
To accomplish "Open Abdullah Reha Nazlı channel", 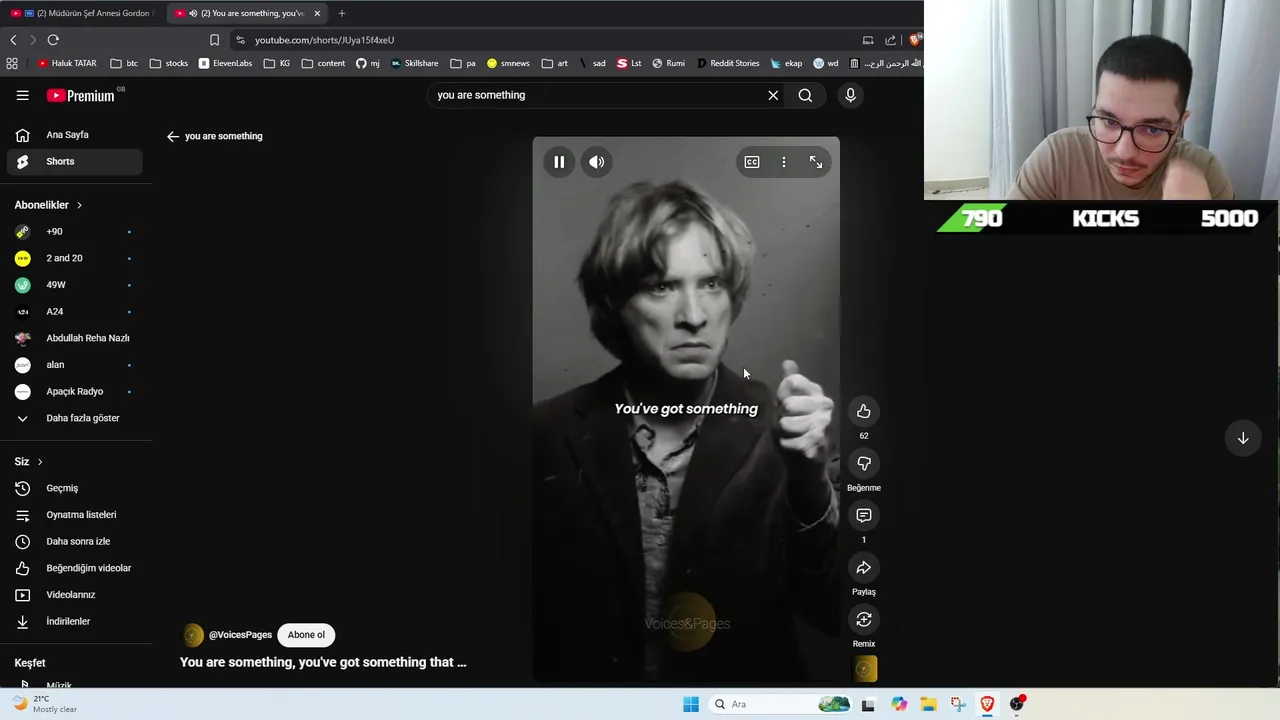I will point(74,338).
